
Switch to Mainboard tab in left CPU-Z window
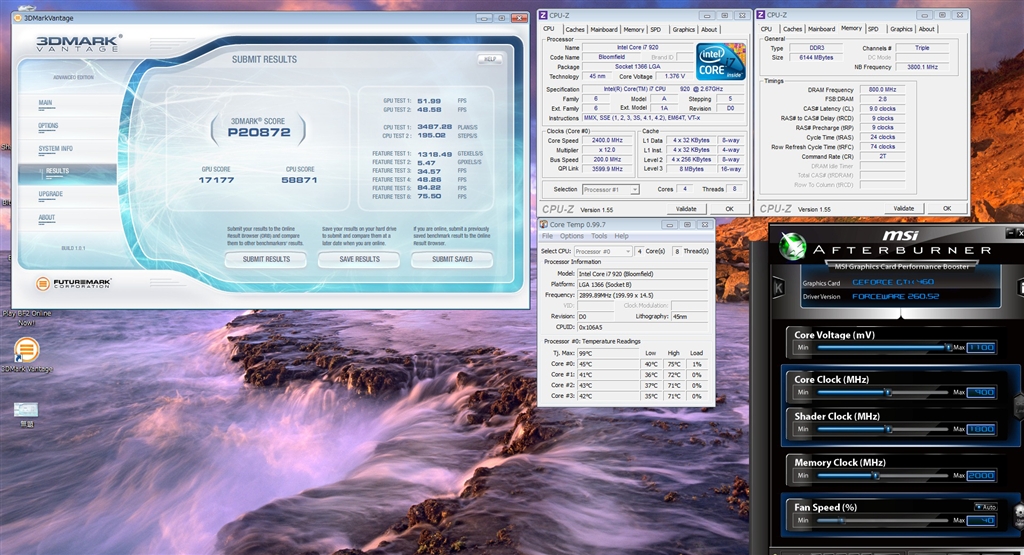tap(603, 29)
